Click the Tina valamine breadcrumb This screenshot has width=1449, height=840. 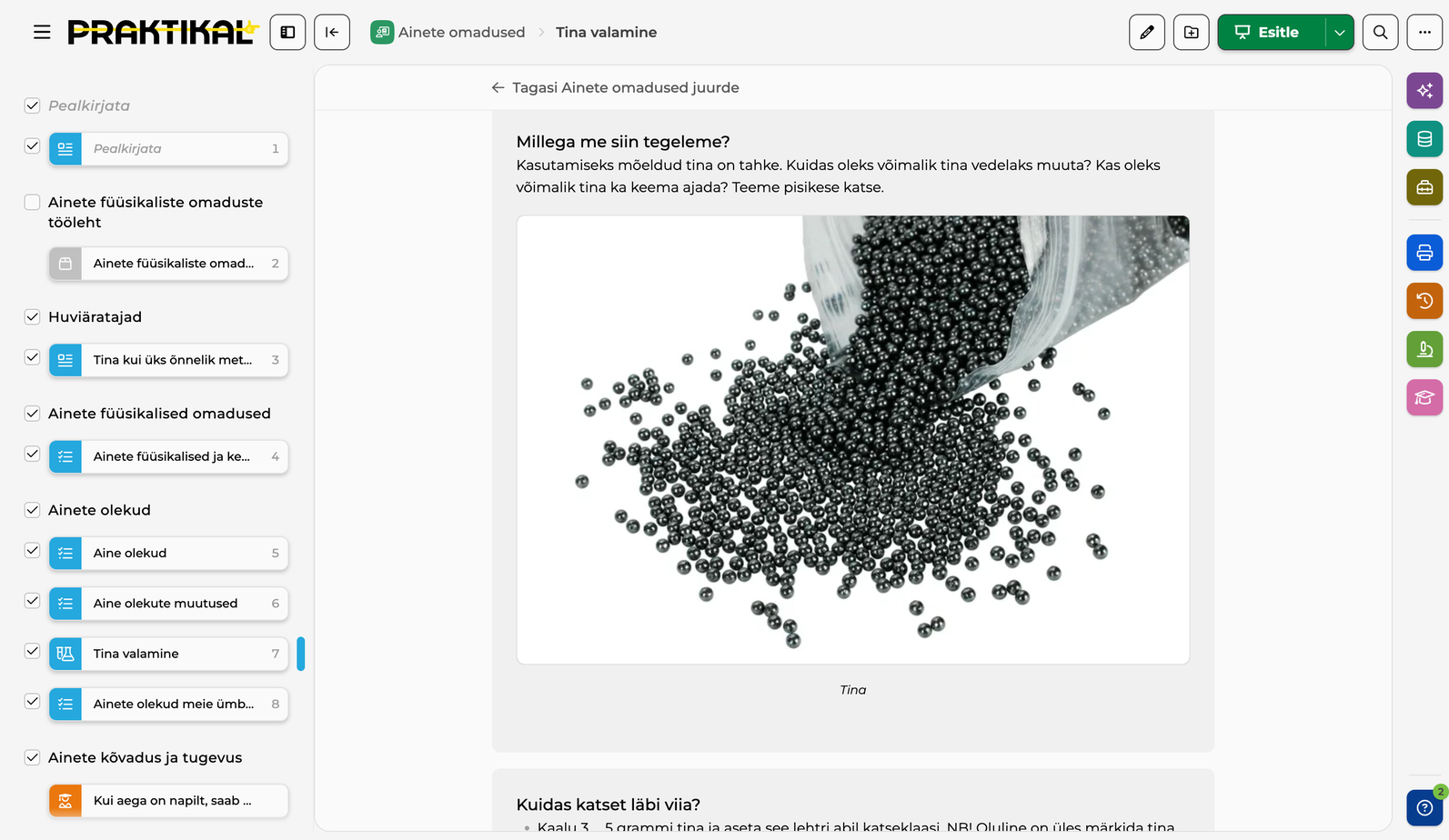click(x=606, y=33)
